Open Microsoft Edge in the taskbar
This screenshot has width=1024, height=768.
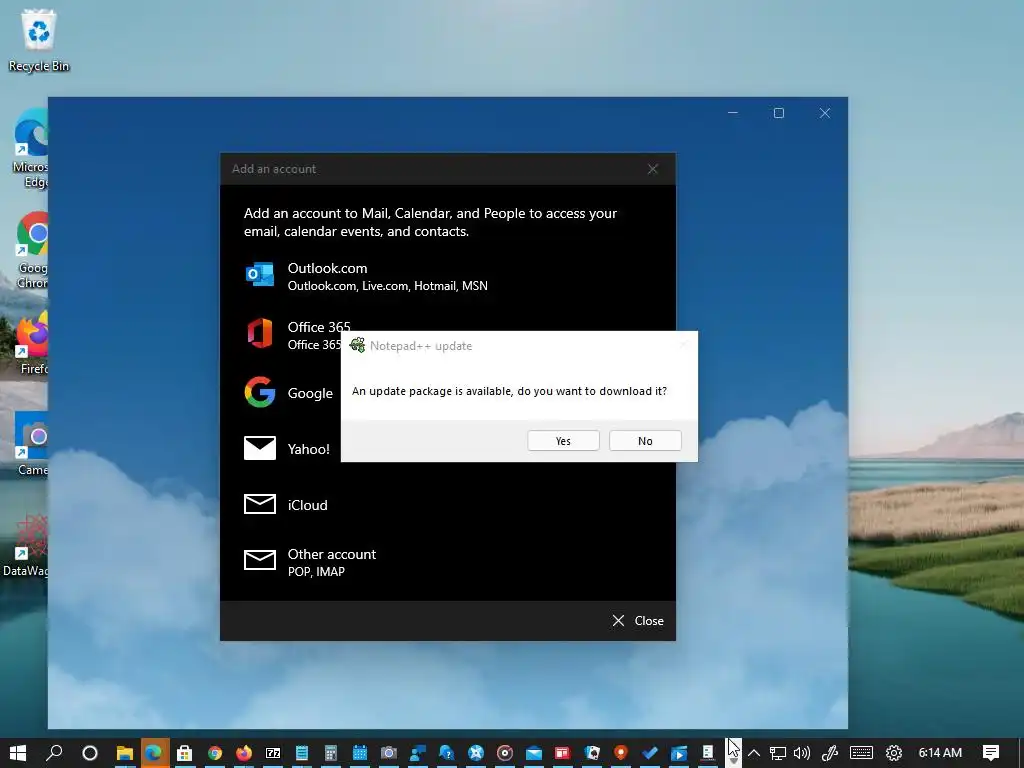[153, 753]
